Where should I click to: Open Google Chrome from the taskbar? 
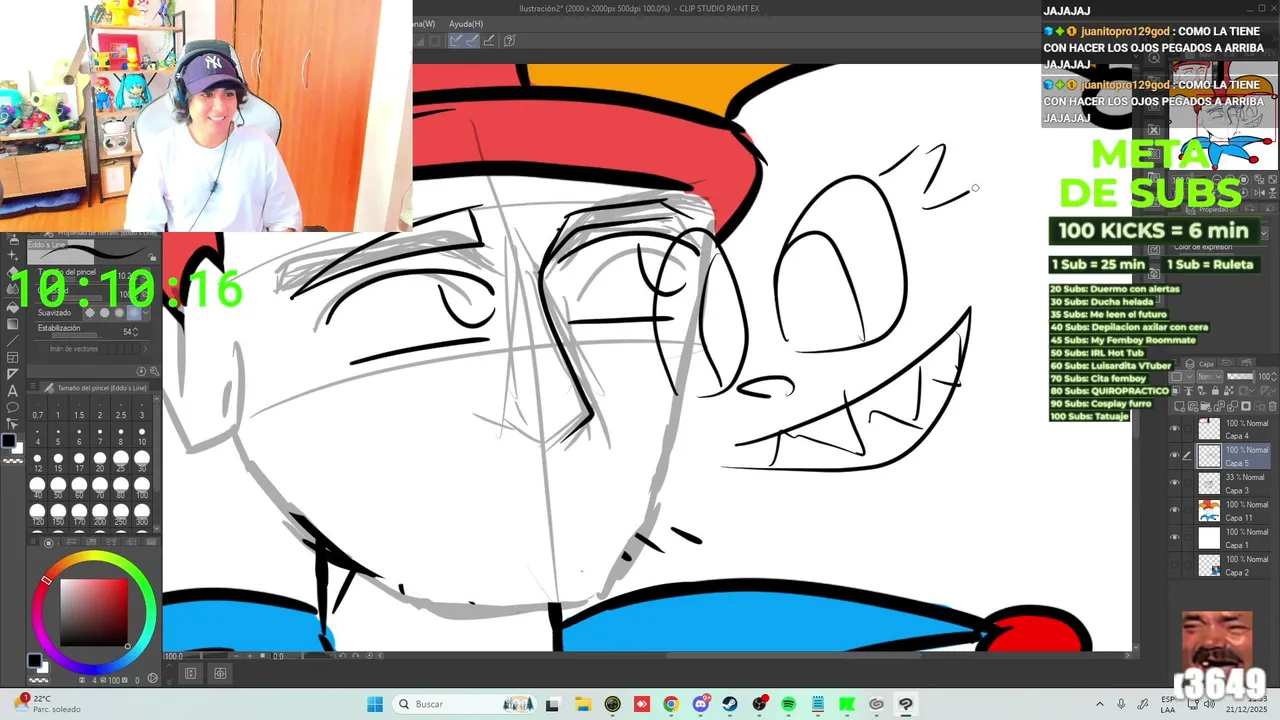coord(671,704)
